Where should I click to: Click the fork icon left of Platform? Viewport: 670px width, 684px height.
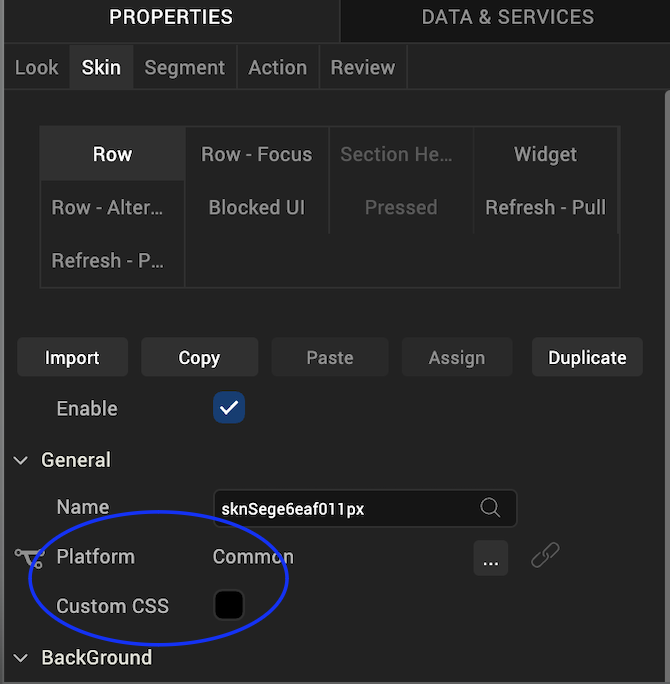pyautogui.click(x=30, y=557)
